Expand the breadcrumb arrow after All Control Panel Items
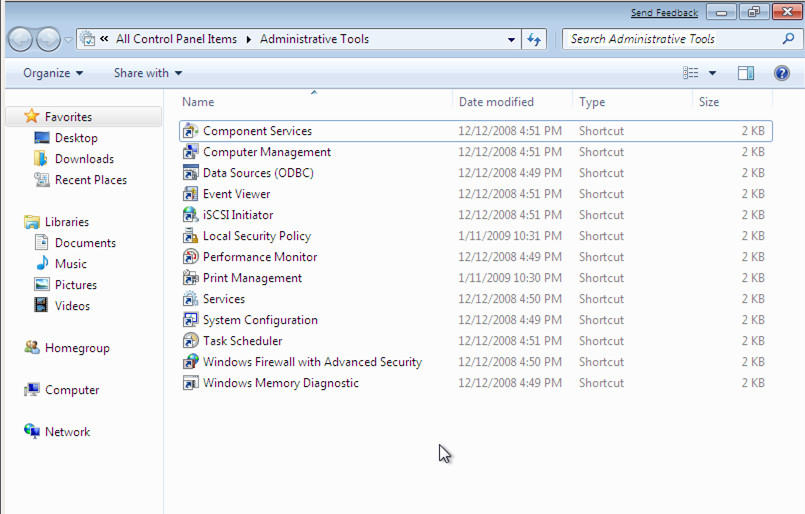The width and height of the screenshot is (805, 514). click(248, 39)
